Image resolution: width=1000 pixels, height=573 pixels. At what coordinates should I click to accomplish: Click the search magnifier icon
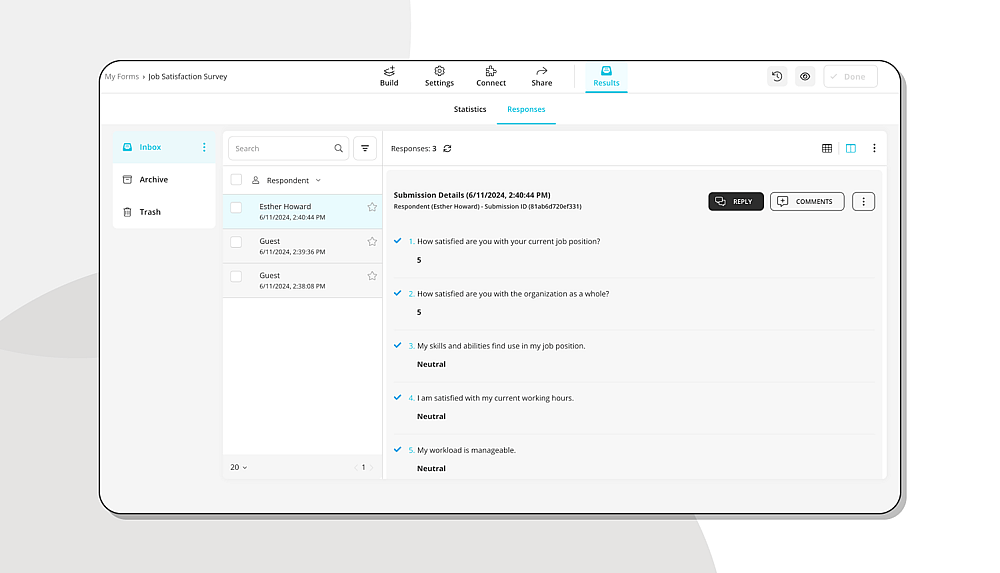339,148
